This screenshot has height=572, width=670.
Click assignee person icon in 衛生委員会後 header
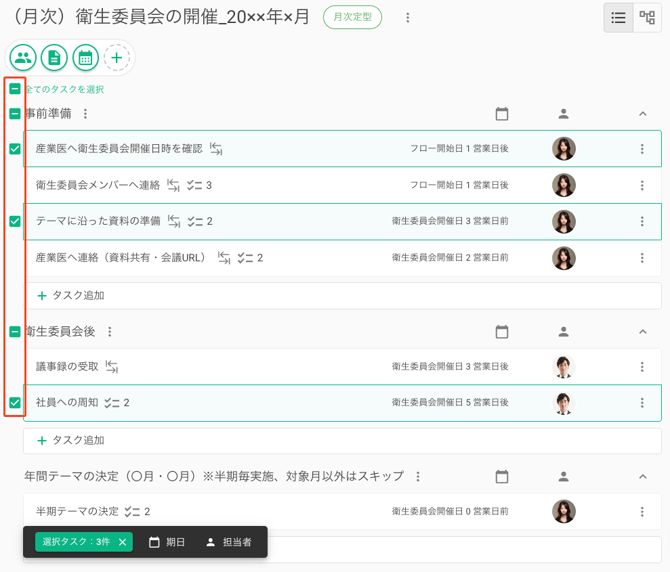point(564,331)
